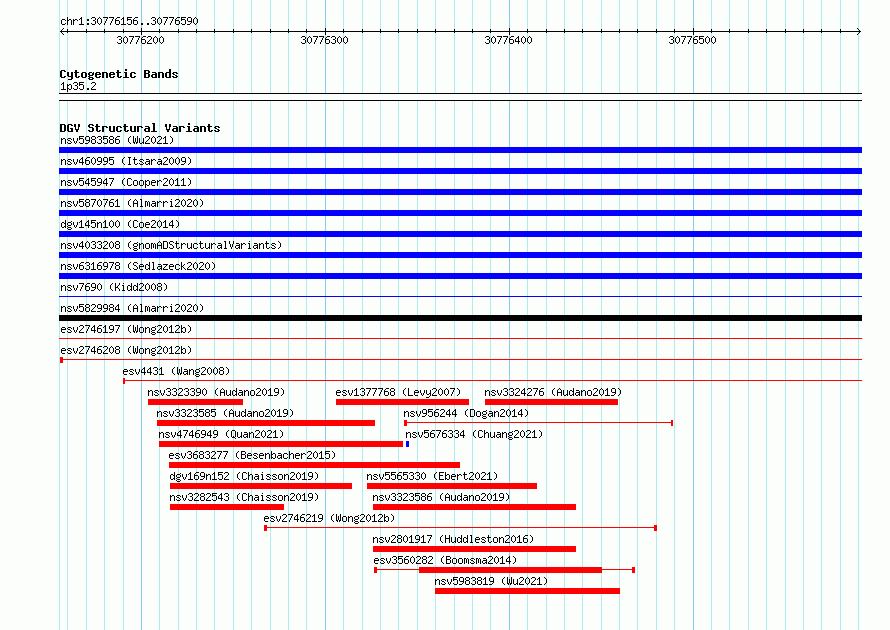Screen dimensions: 890x630
Task: Click the nsv4033208 (gnomADStructuralVariants) label
Action: pos(171,245)
